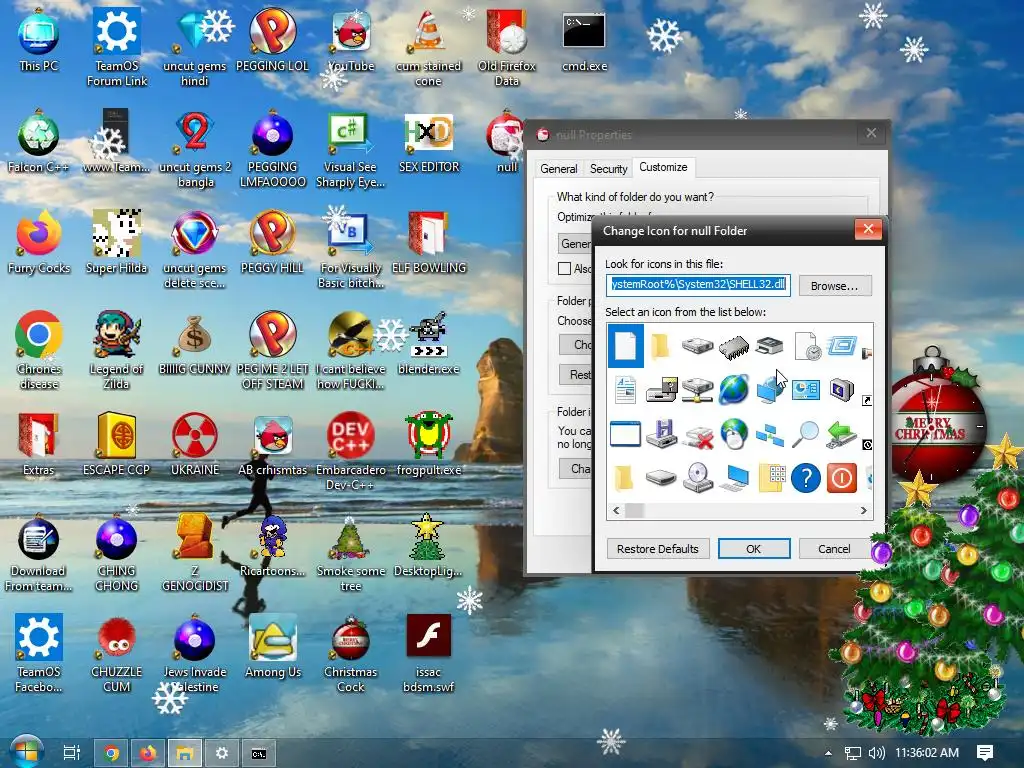Open Task View from the taskbar
The height and width of the screenshot is (768, 1024).
(71, 753)
